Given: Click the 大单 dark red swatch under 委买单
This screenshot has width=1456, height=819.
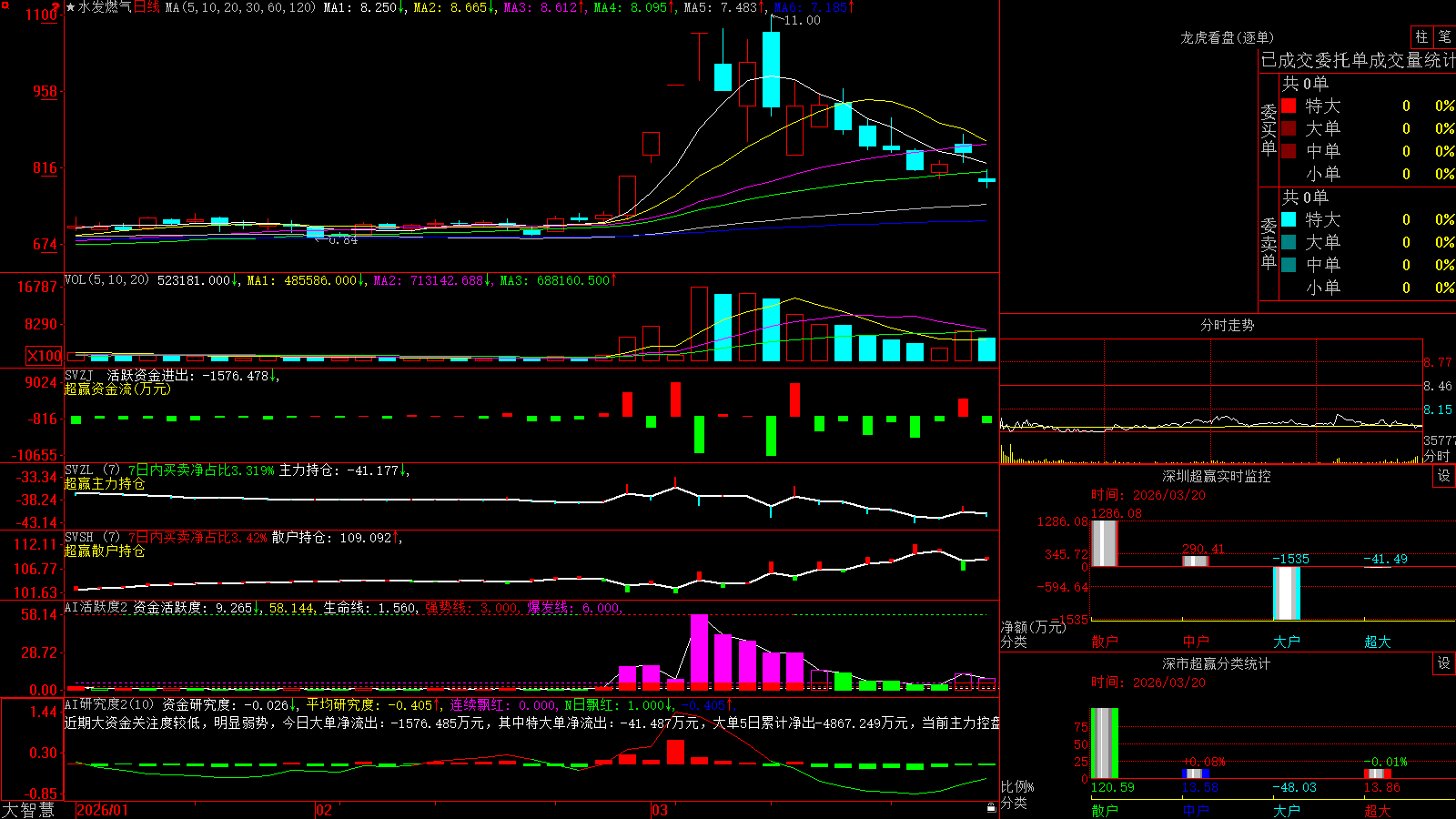Looking at the screenshot, I should pos(1289,128).
